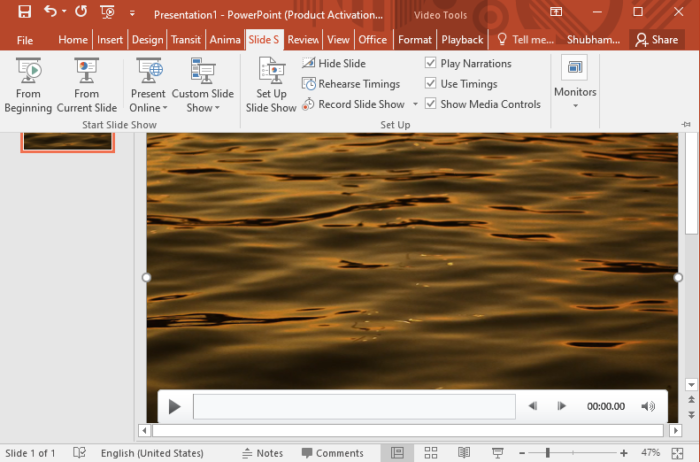Screen dimensions: 700x462
Task: Open the File menu
Action: click(x=25, y=40)
